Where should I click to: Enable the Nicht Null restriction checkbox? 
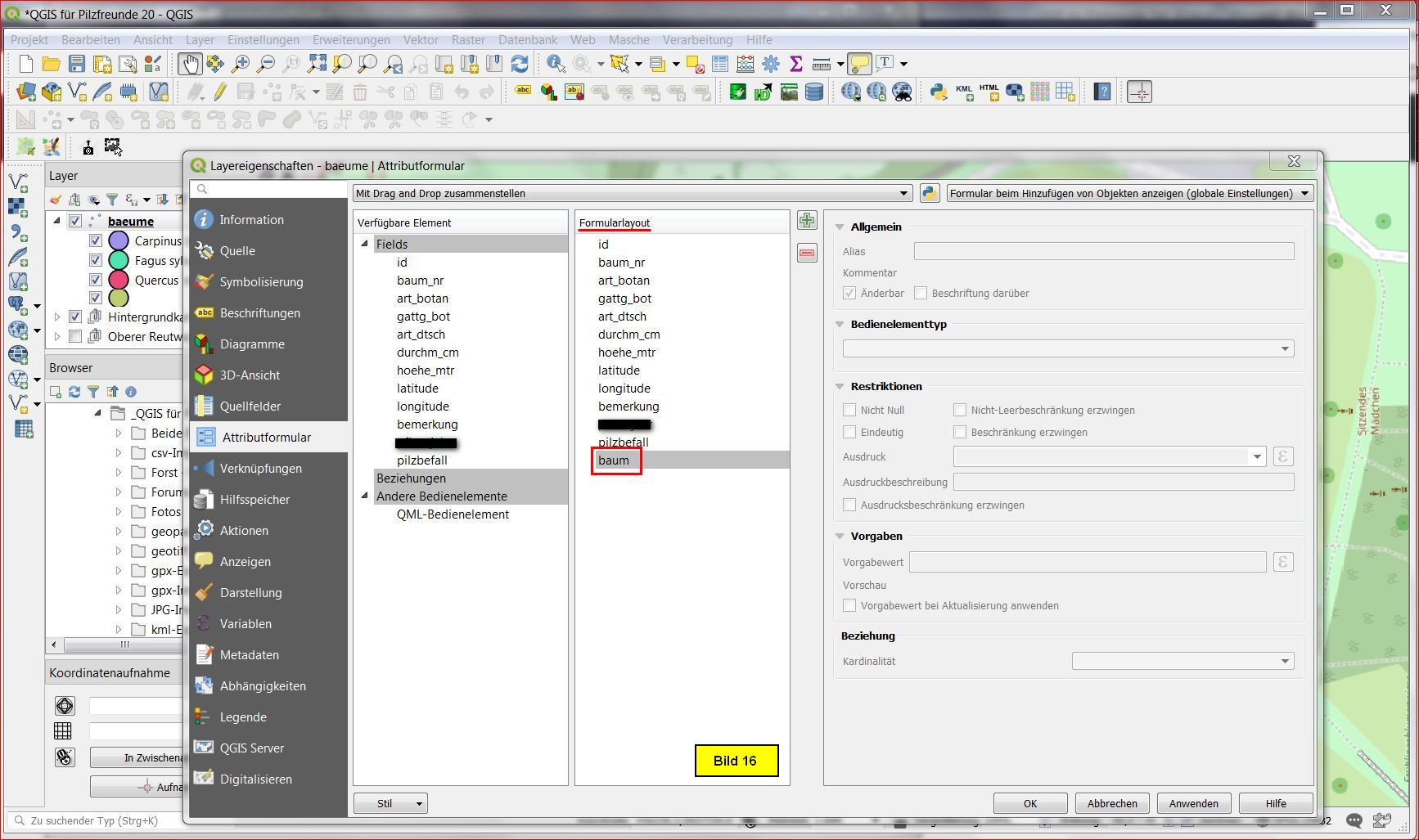click(849, 411)
